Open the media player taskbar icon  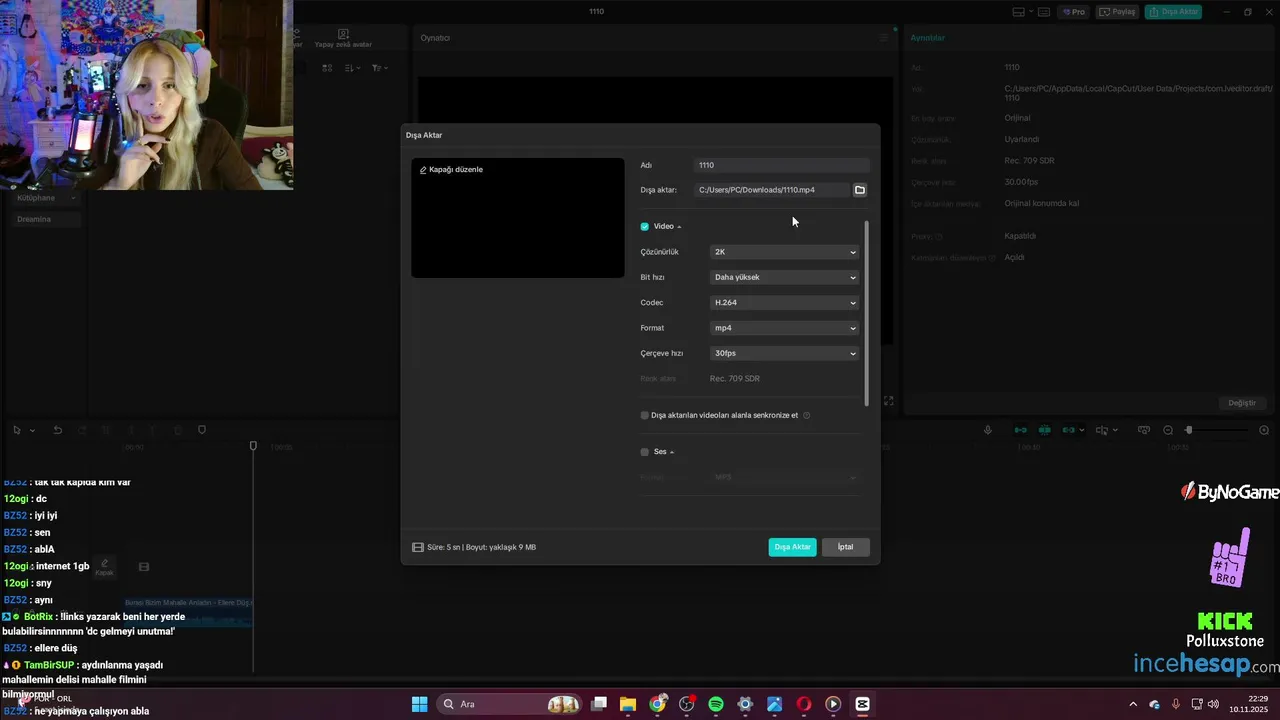[833, 704]
